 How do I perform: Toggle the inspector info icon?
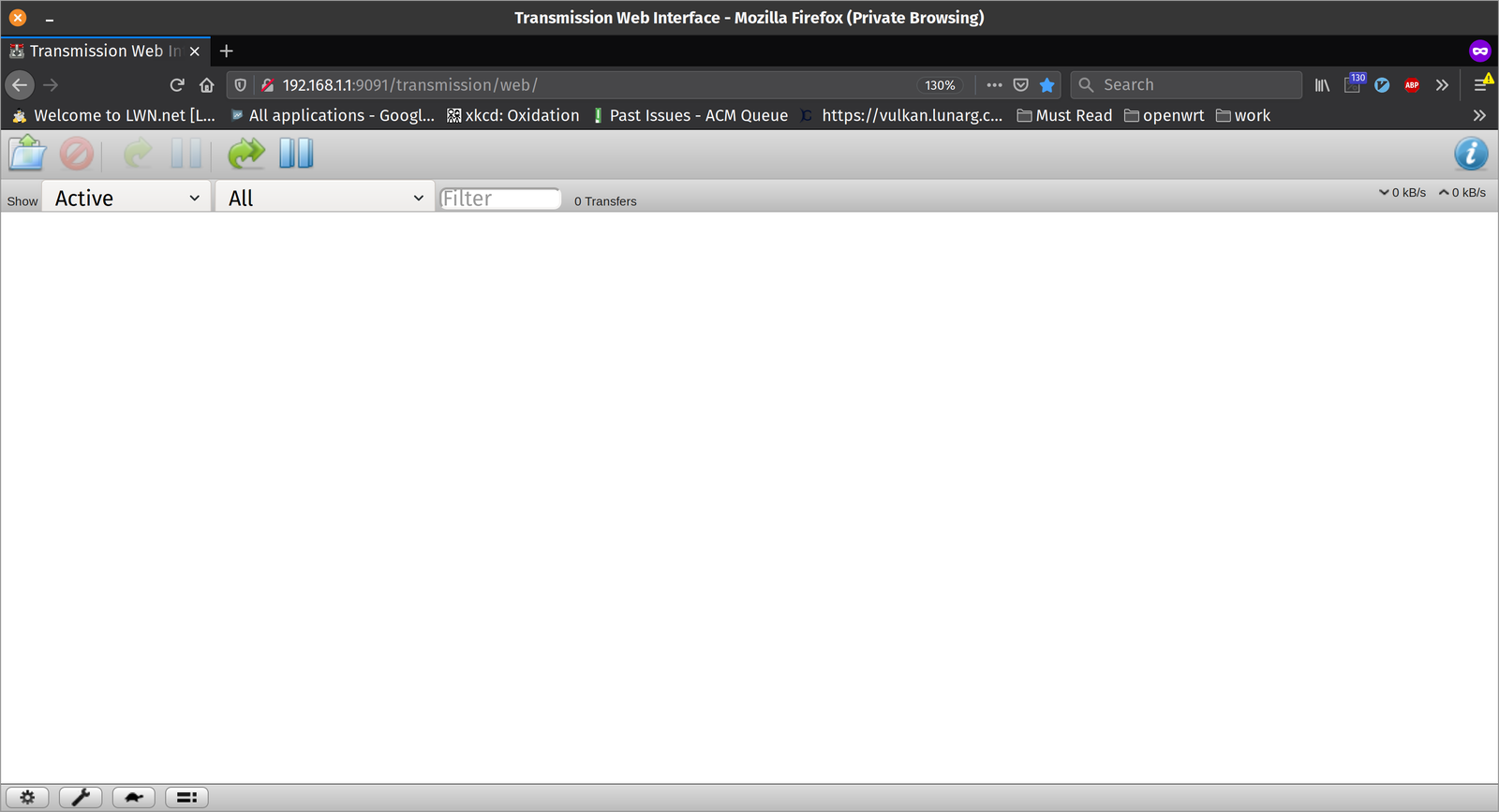pos(1471,154)
